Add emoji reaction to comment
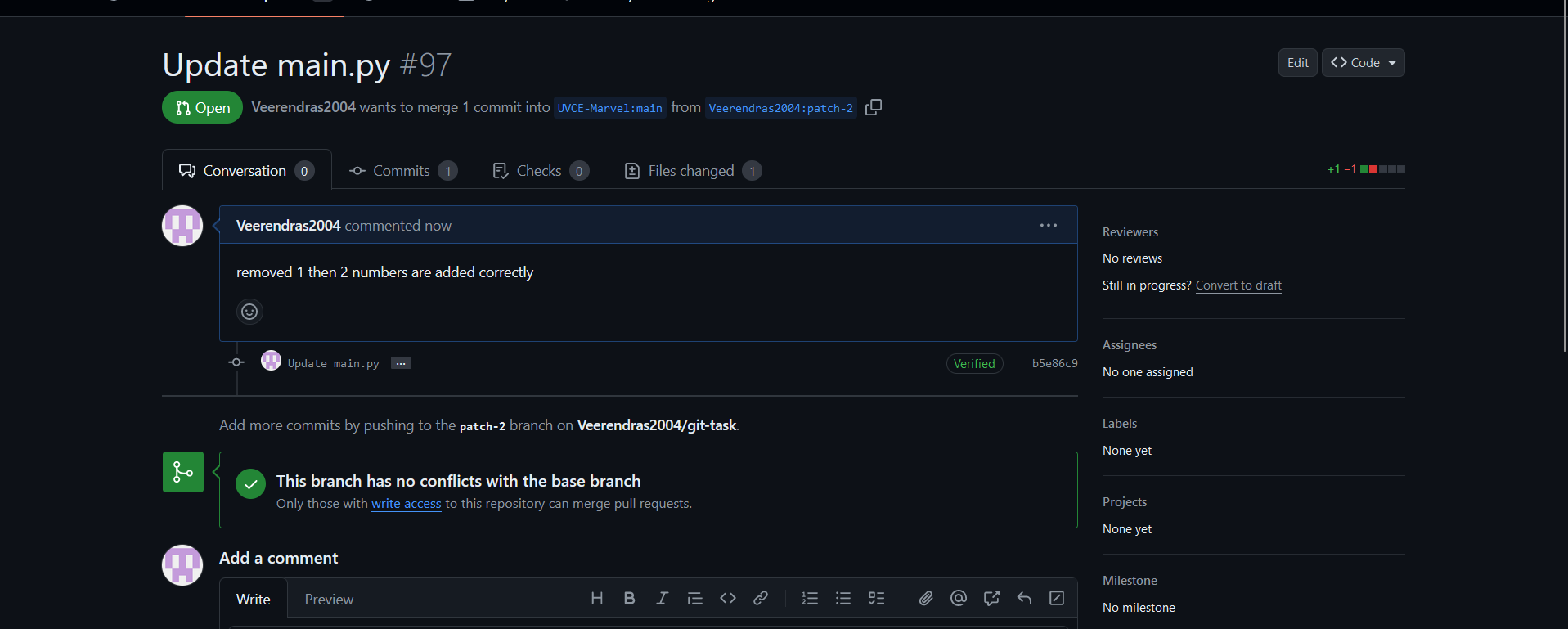Screen dimensions: 1568x629 coord(249,312)
